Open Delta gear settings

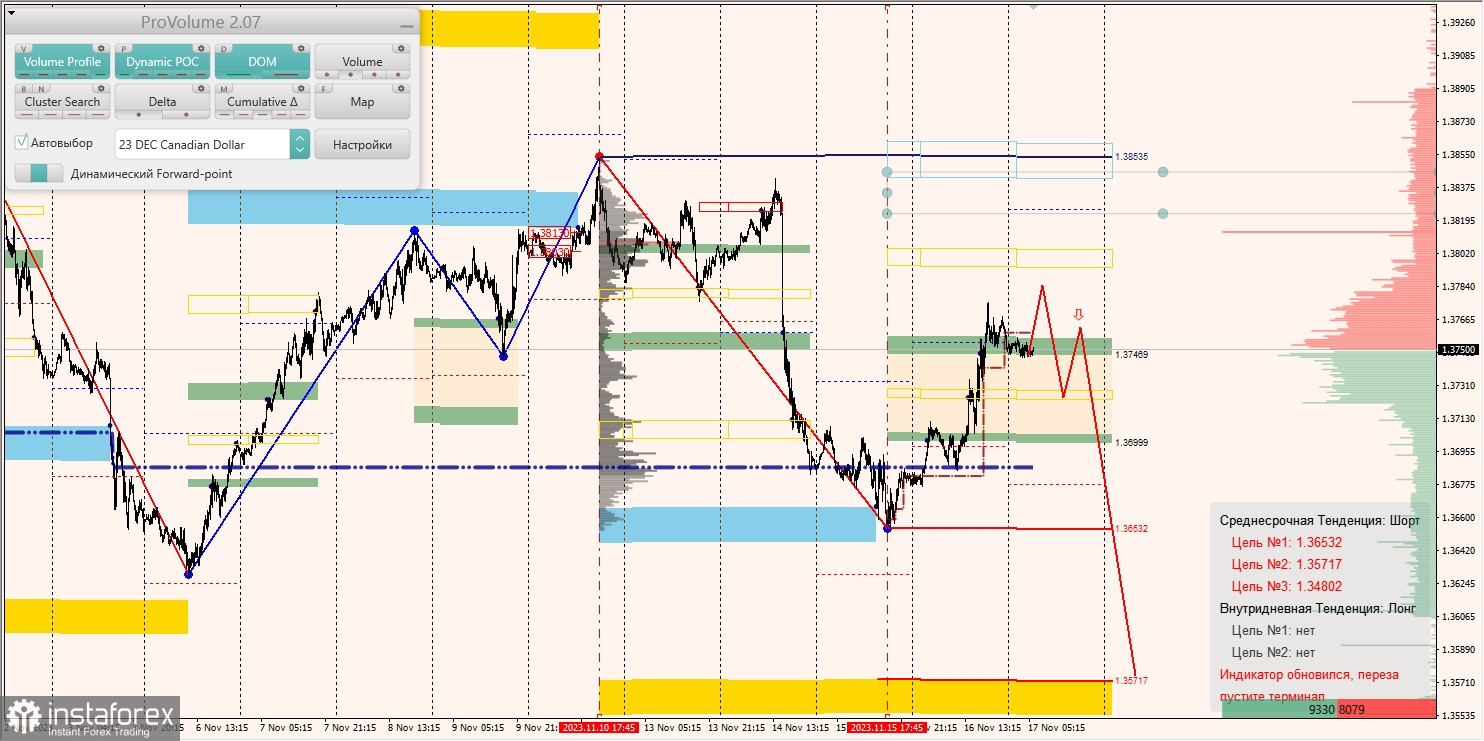tap(201, 89)
